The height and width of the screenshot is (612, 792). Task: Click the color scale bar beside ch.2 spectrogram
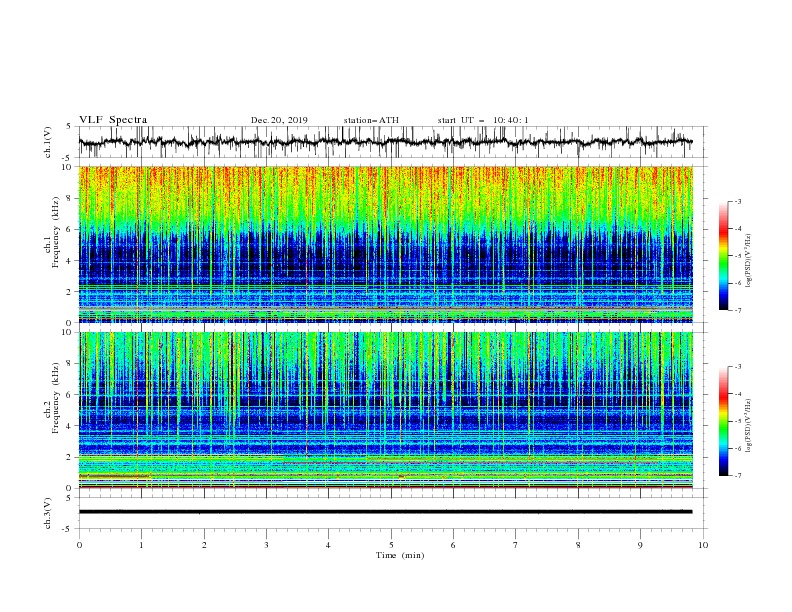tap(724, 421)
